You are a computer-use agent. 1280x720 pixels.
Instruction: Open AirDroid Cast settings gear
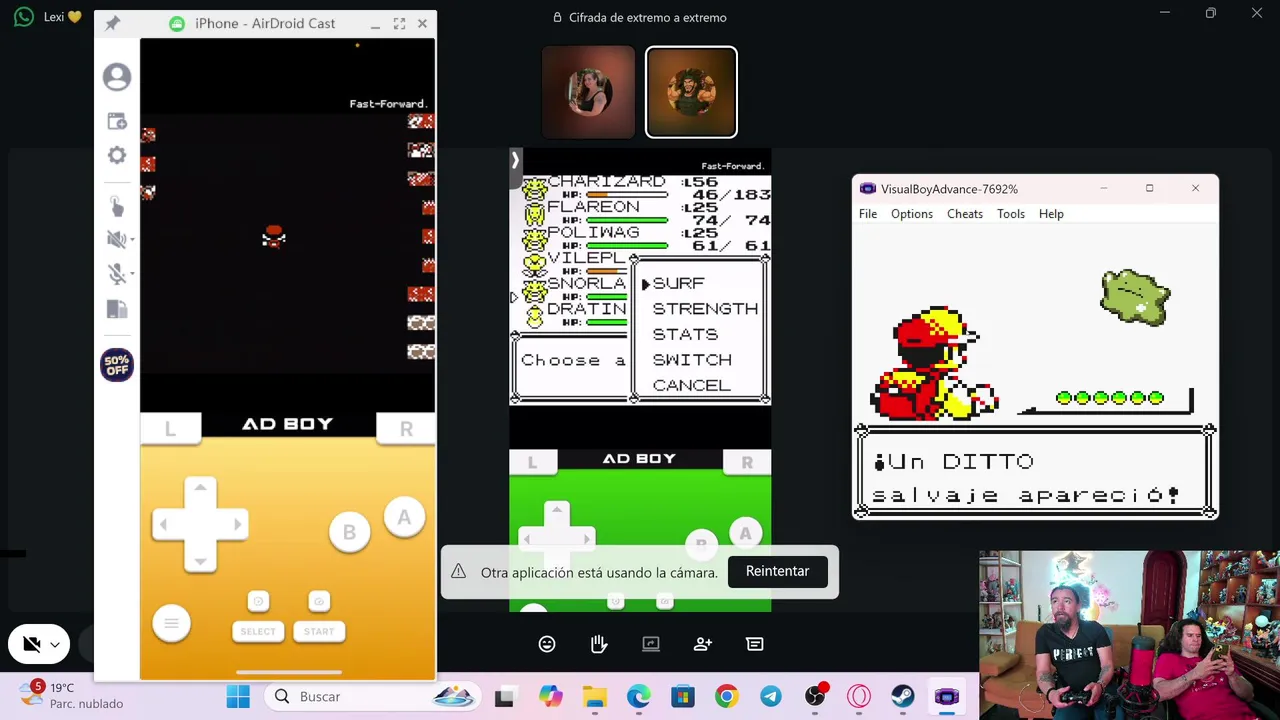click(x=117, y=155)
